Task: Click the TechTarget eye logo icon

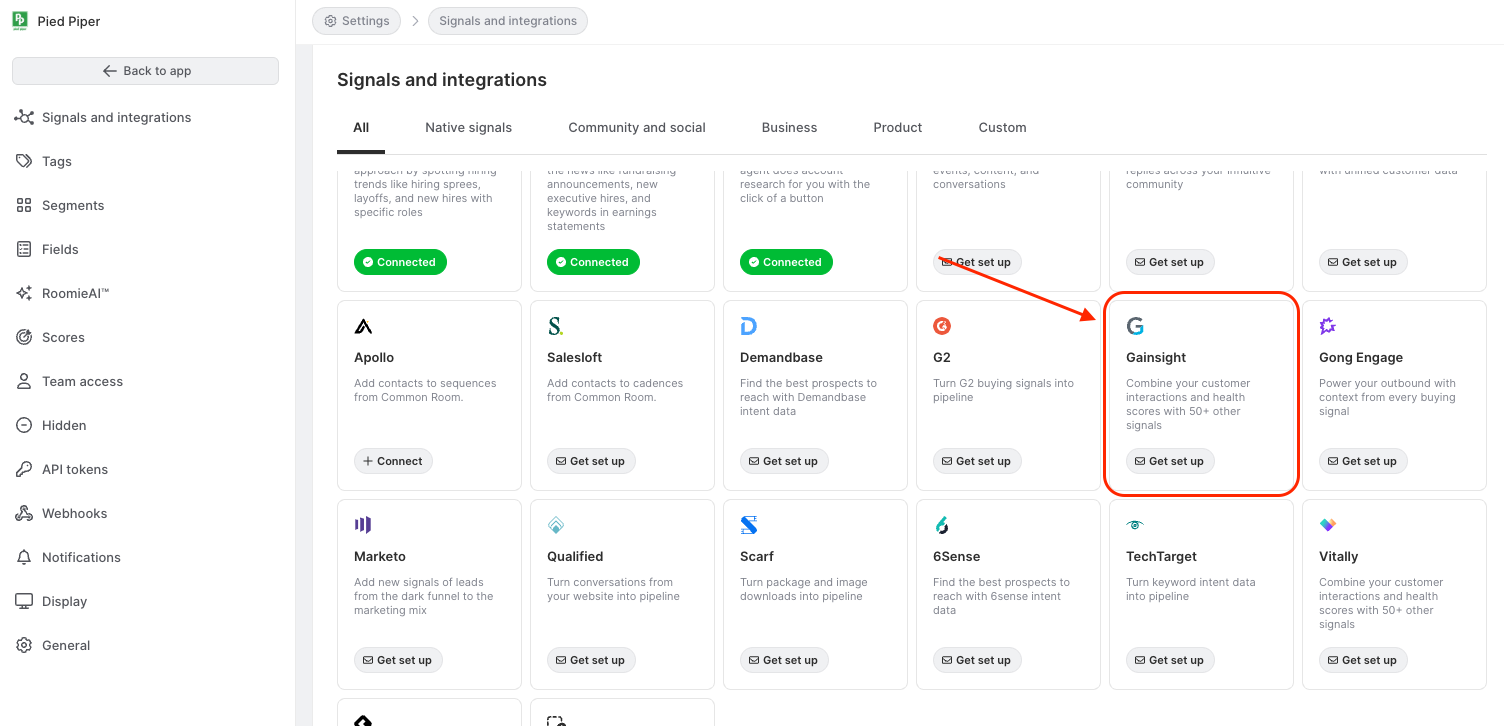Action: click(1135, 525)
